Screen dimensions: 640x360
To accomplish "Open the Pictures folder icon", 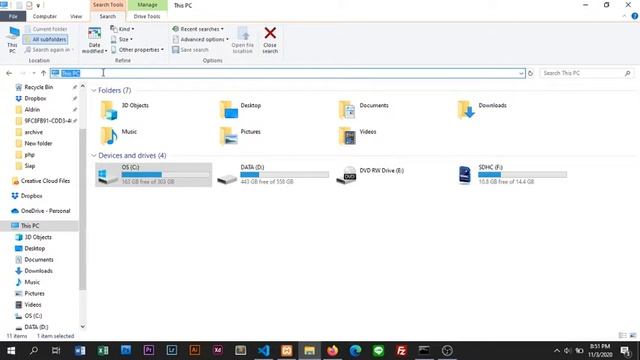I will pyautogui.click(x=228, y=136).
